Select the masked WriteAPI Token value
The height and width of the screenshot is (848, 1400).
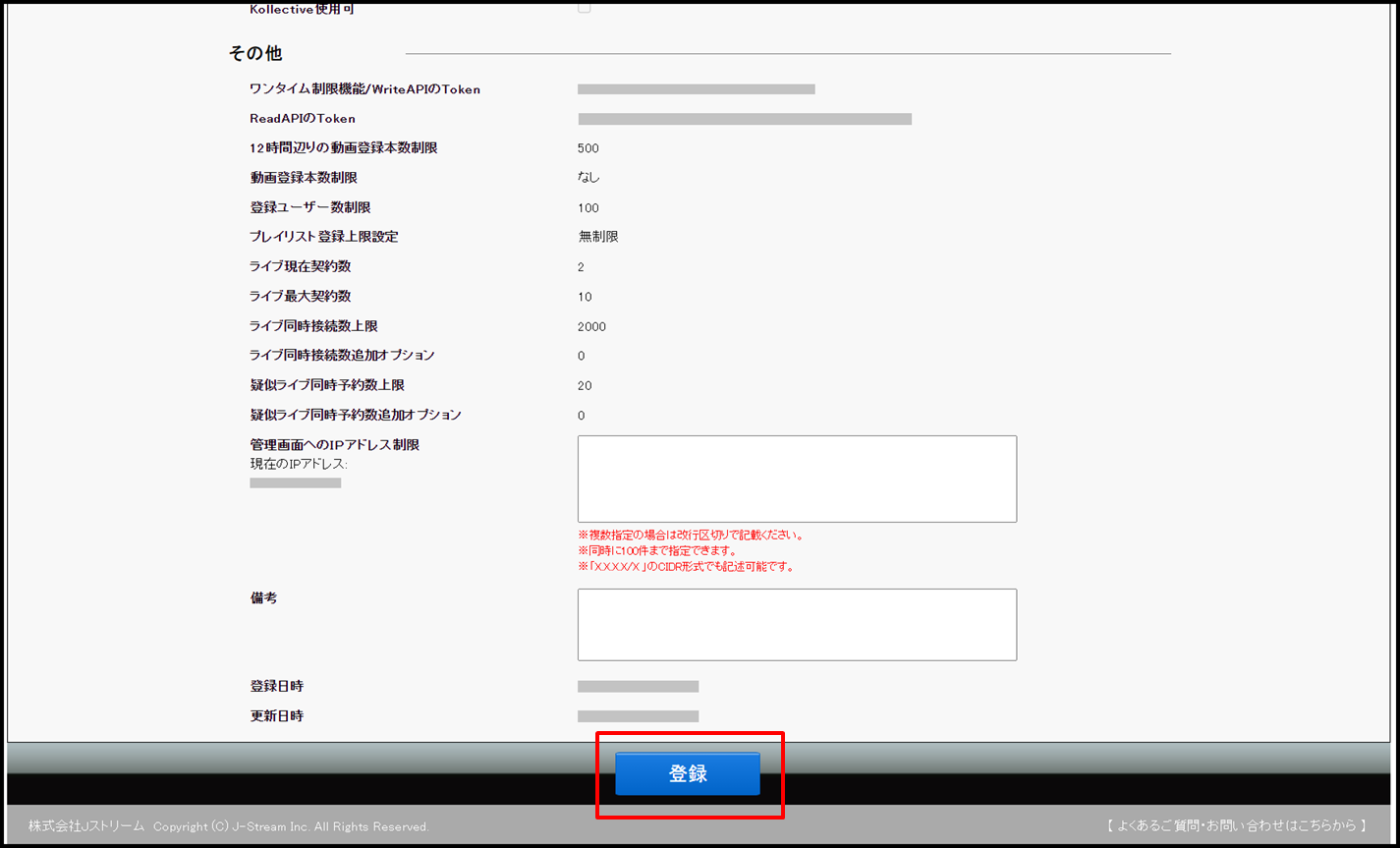[696, 89]
